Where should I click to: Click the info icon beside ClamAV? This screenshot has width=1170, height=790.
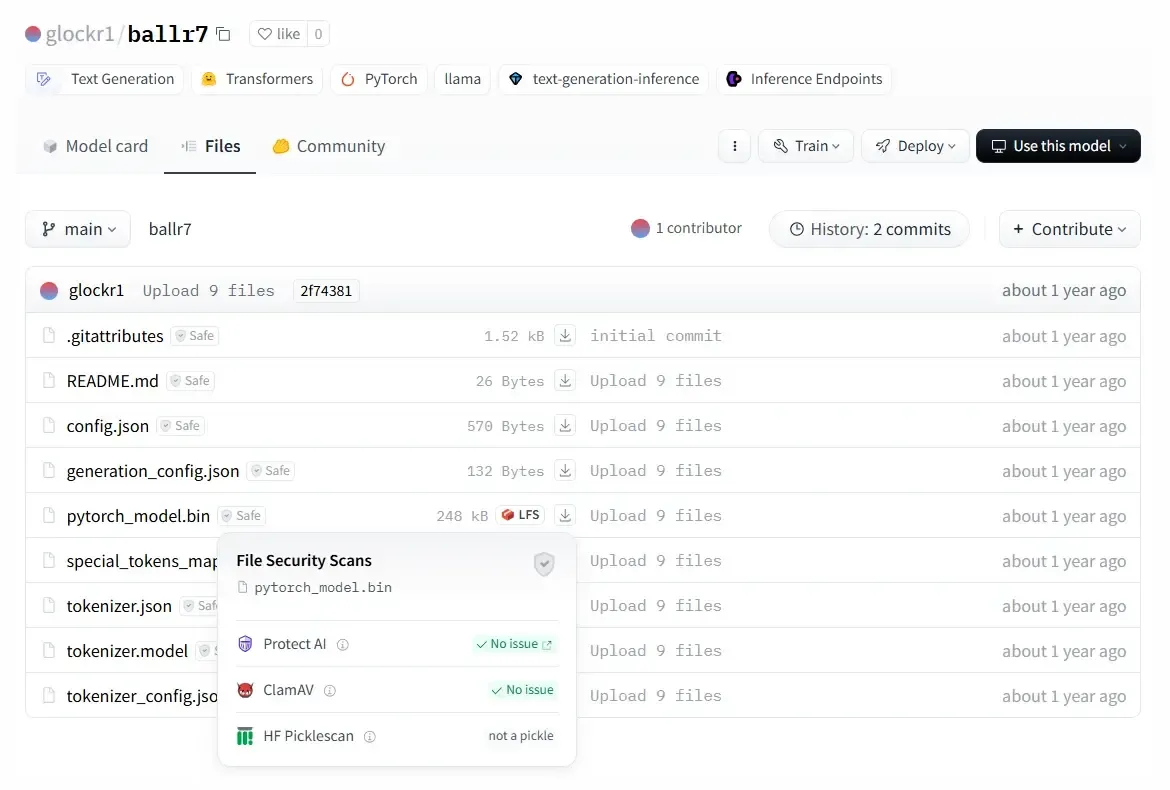coord(330,691)
